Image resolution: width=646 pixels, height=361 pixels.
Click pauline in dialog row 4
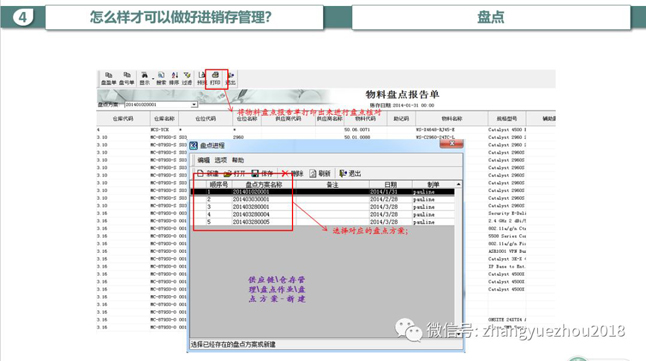click(x=424, y=215)
